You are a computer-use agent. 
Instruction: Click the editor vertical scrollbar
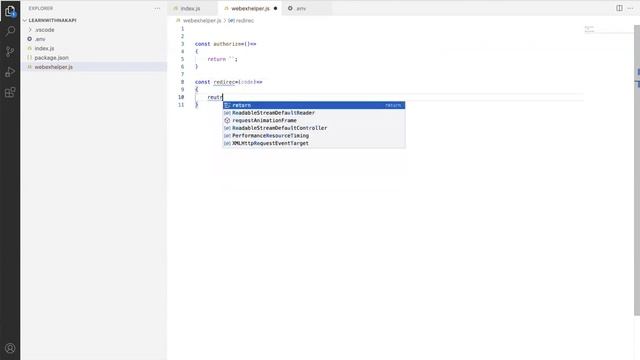click(637, 170)
